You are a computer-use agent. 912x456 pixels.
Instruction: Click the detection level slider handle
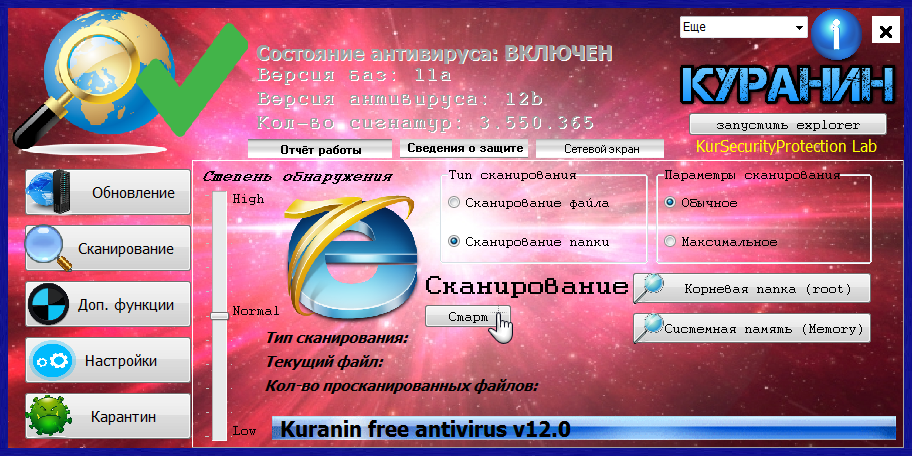pos(219,315)
